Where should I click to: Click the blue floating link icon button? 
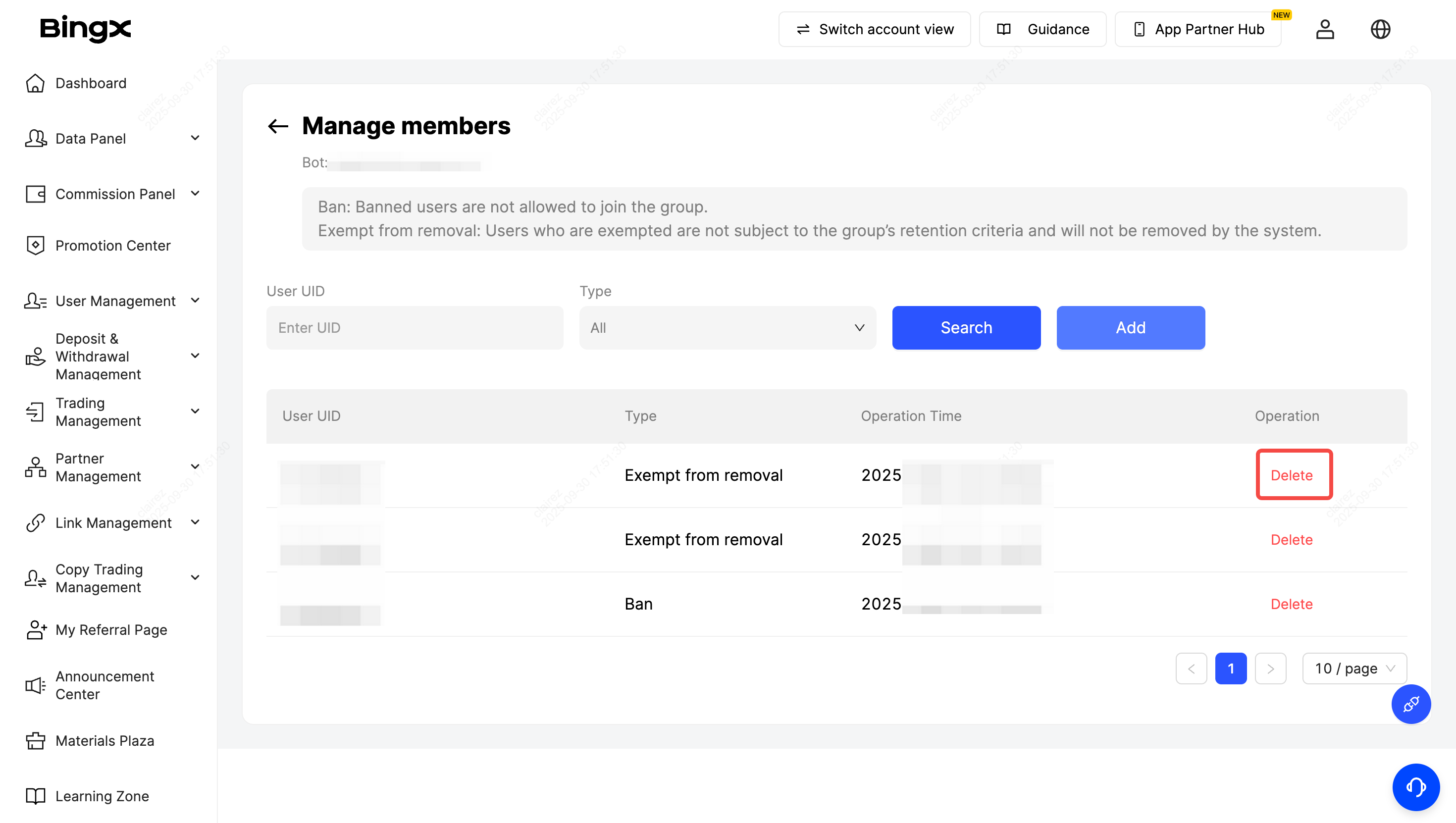[x=1411, y=704]
